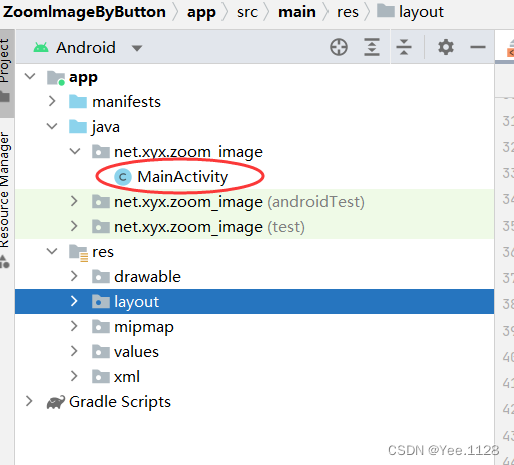Image resolution: width=514 pixels, height=465 pixels.
Task: Click the manifests blue folder icon
Action: coord(78,102)
